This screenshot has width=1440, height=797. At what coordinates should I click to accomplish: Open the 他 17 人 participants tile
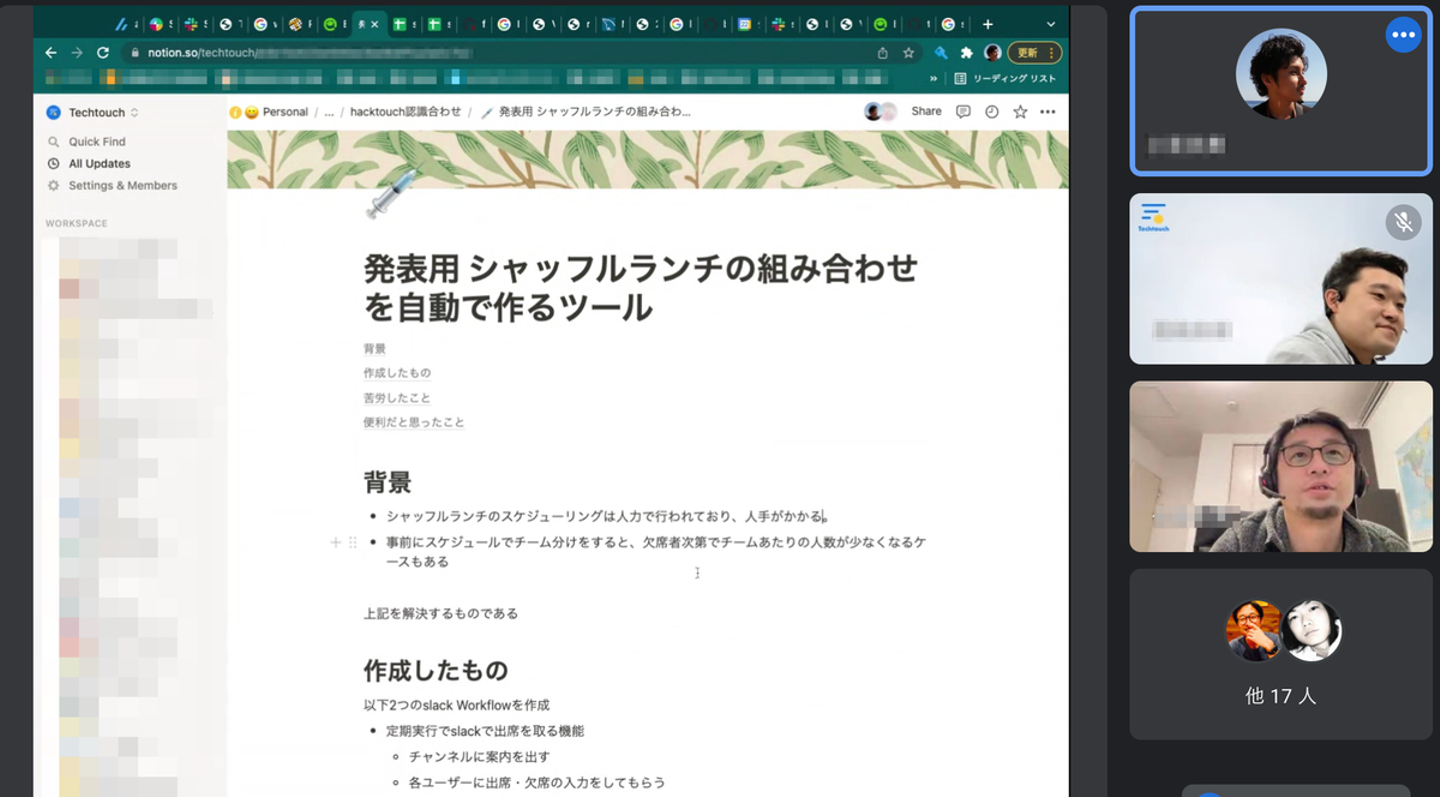1281,654
